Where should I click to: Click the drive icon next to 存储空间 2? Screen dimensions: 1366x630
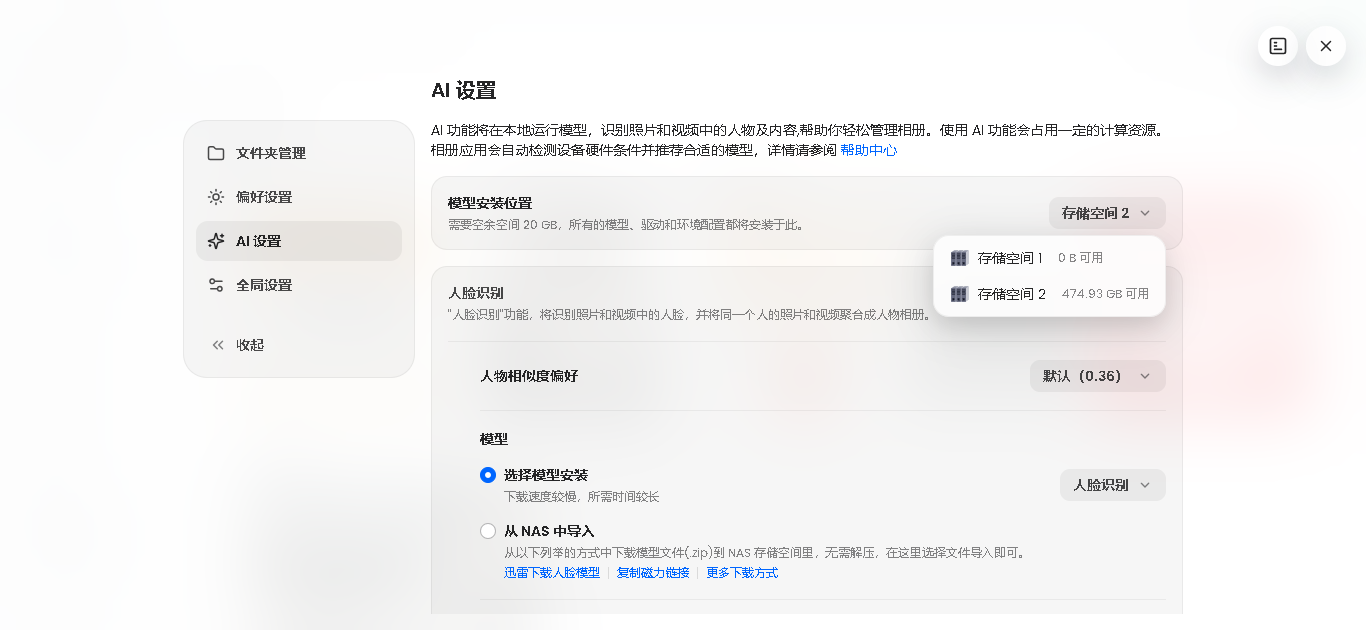click(x=959, y=294)
